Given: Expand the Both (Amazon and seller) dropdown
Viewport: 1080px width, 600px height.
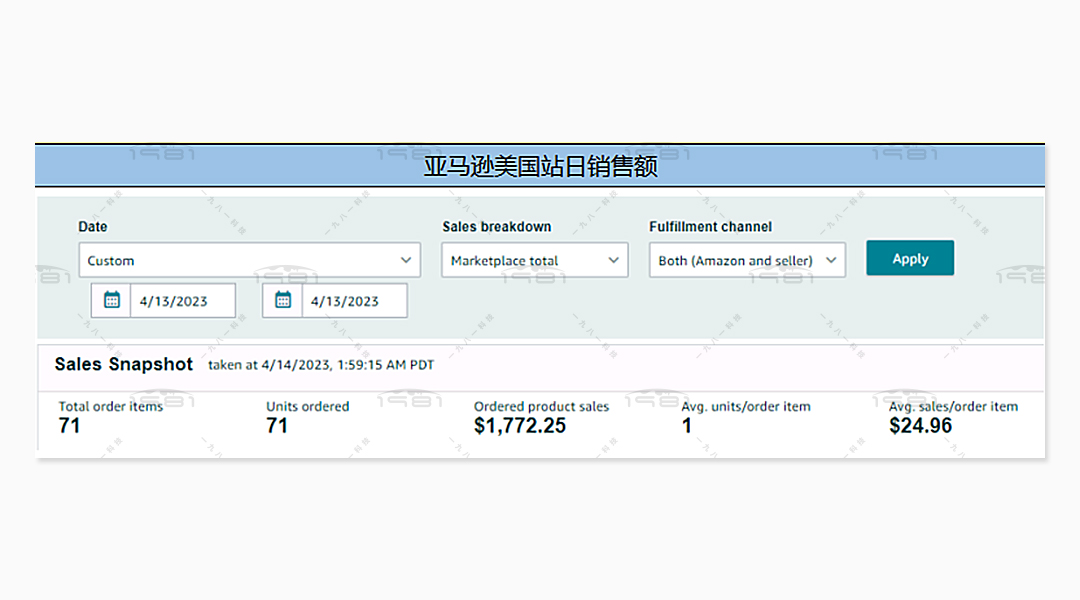Looking at the screenshot, I should pos(746,260).
